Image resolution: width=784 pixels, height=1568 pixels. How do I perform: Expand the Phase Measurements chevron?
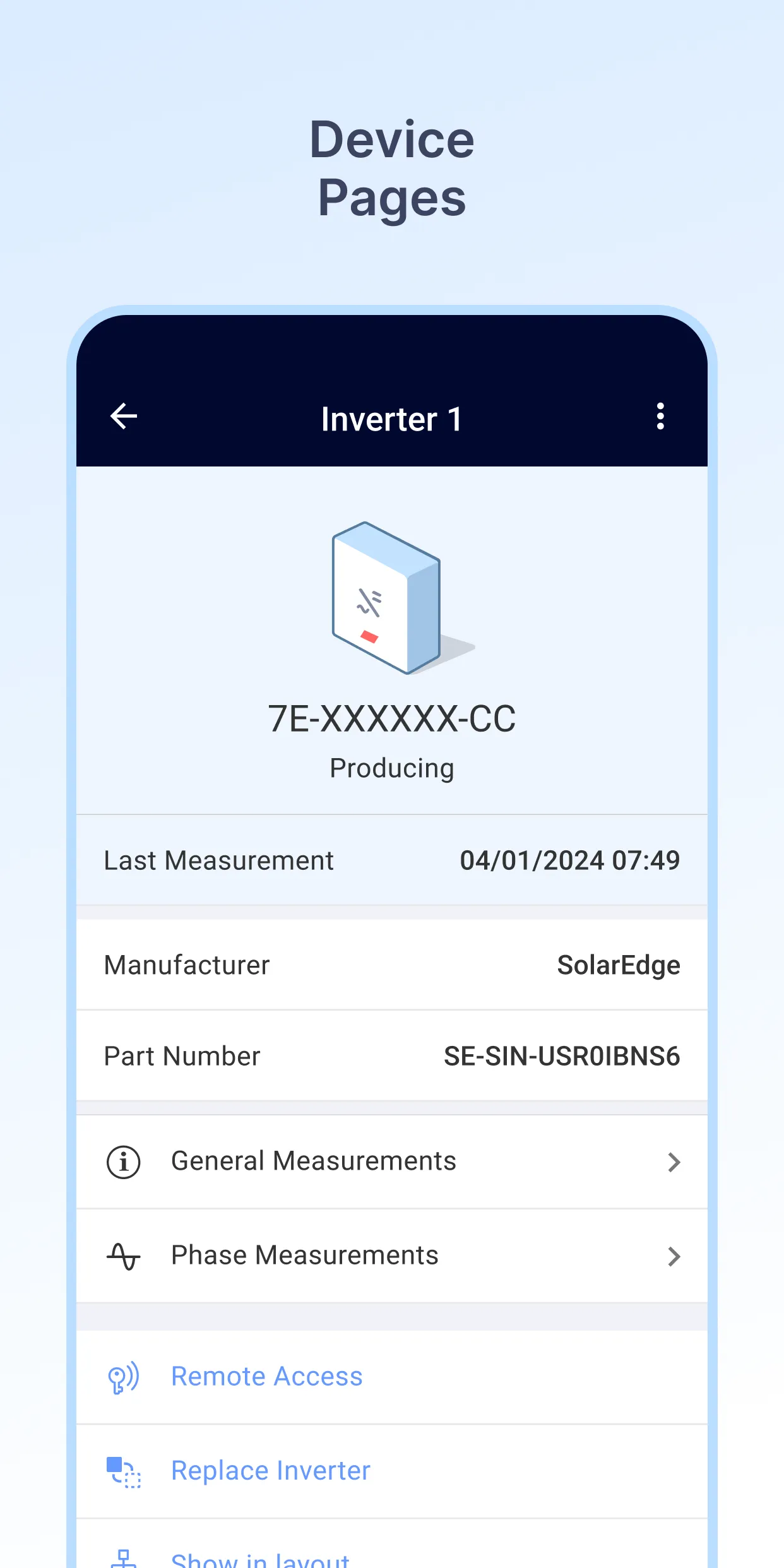pyautogui.click(x=674, y=1256)
